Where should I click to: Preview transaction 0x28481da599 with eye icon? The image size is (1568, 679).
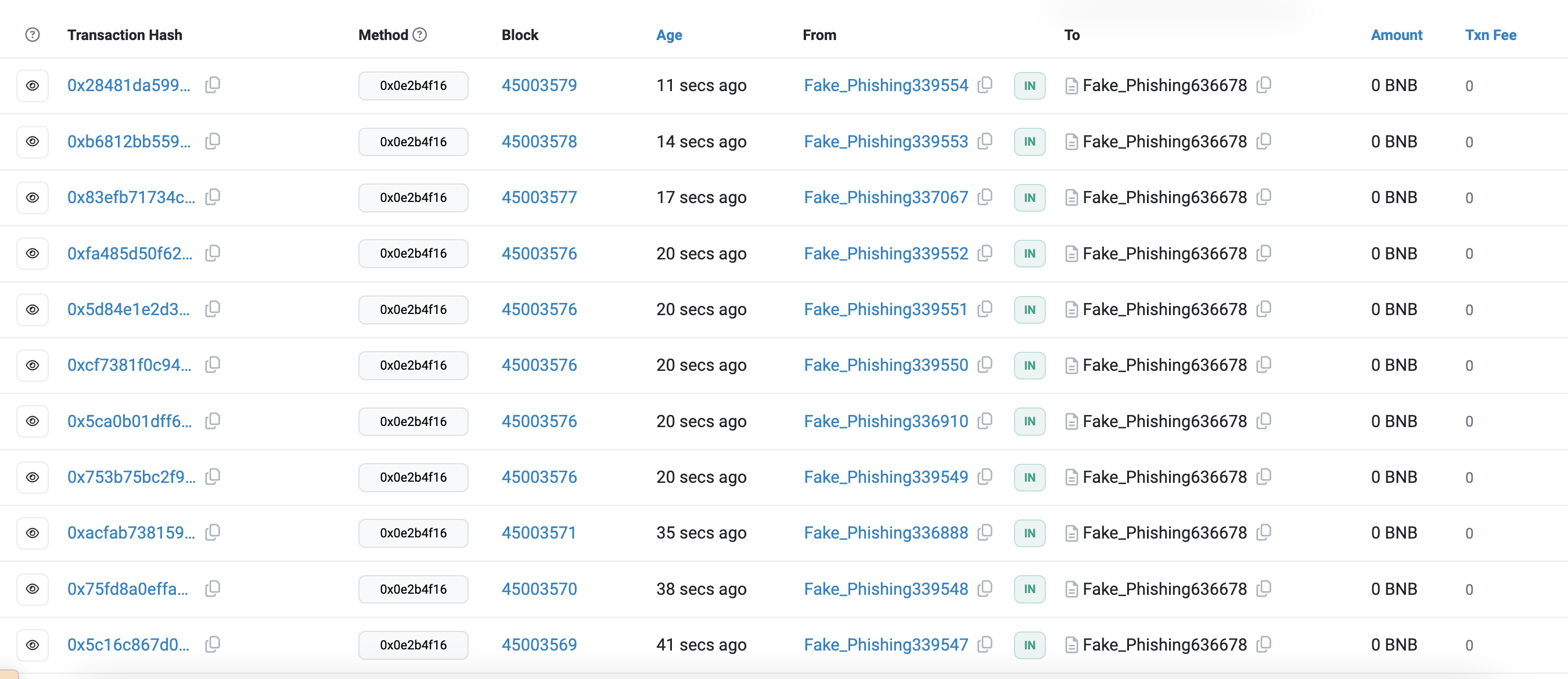coord(33,86)
